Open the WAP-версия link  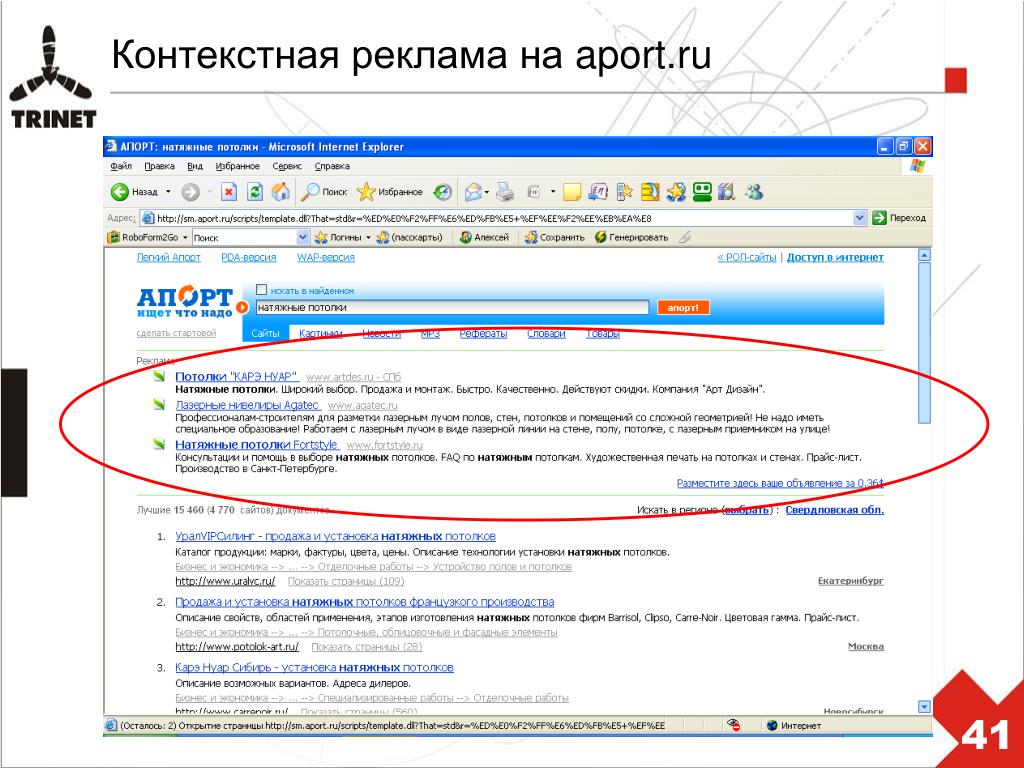[326, 257]
